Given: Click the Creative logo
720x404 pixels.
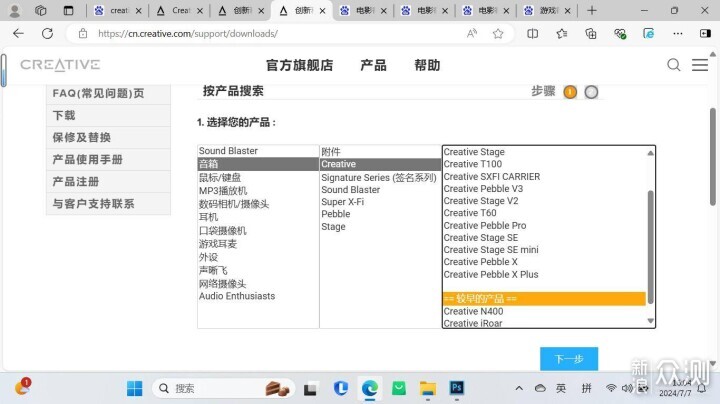Looking at the screenshot, I should click(x=60, y=65).
